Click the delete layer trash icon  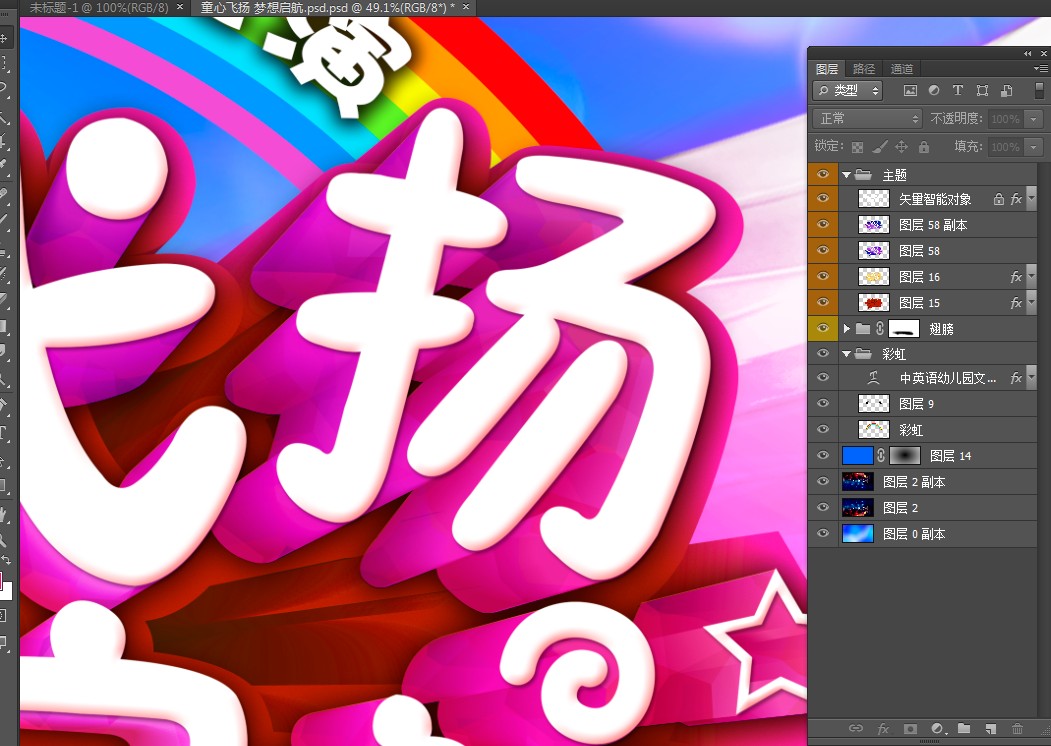(x=1017, y=729)
